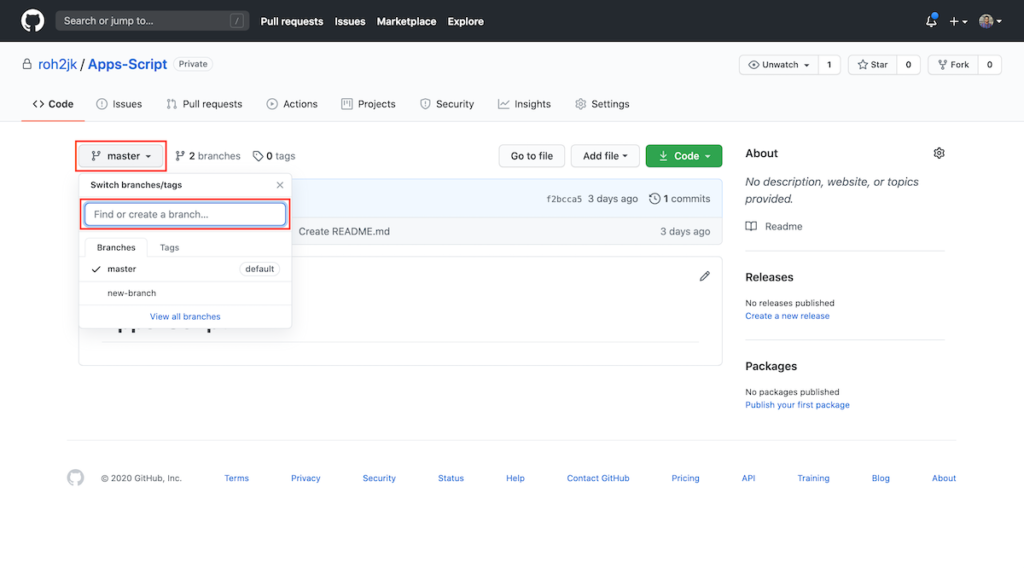Viewport: 1024px width, 568px height.
Task: Select the Branches tab in popup
Action: pyautogui.click(x=116, y=247)
